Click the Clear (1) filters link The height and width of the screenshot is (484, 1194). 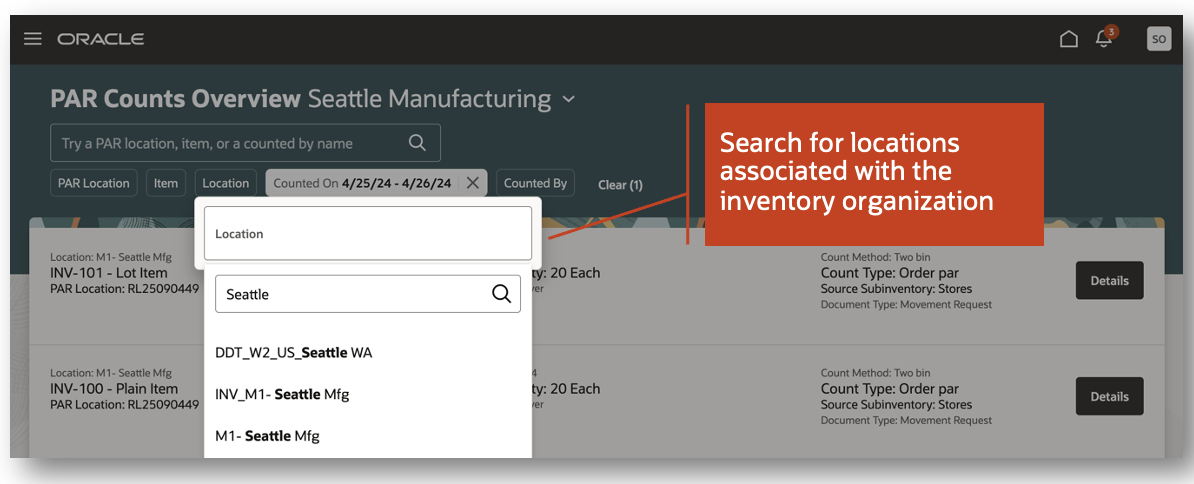[x=620, y=185]
